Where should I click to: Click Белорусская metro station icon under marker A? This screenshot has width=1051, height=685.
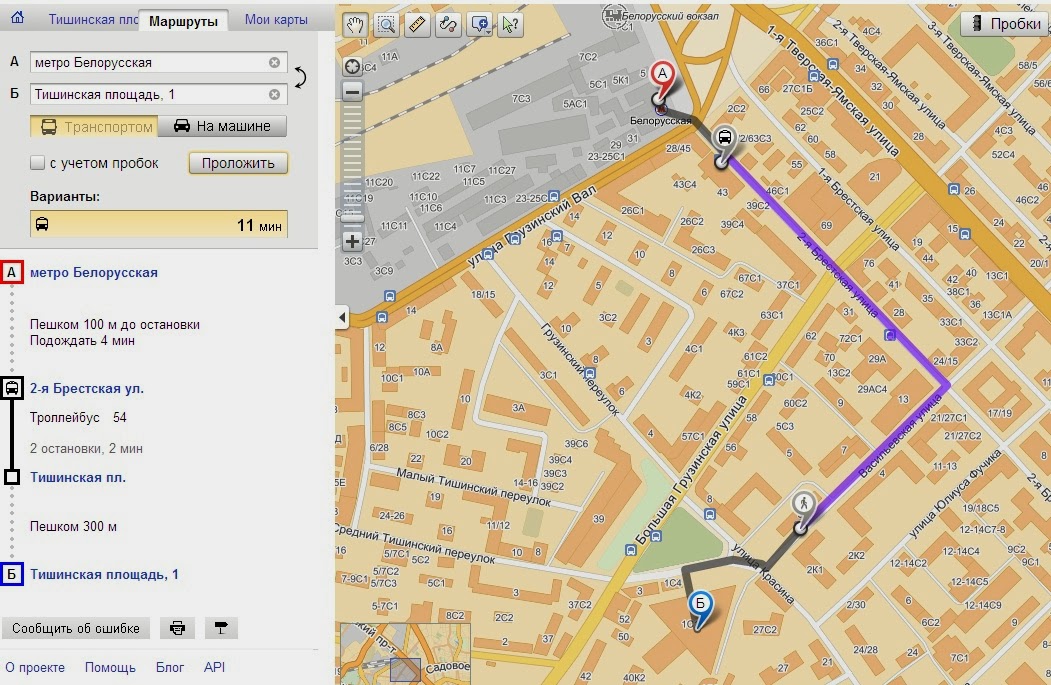(660, 107)
